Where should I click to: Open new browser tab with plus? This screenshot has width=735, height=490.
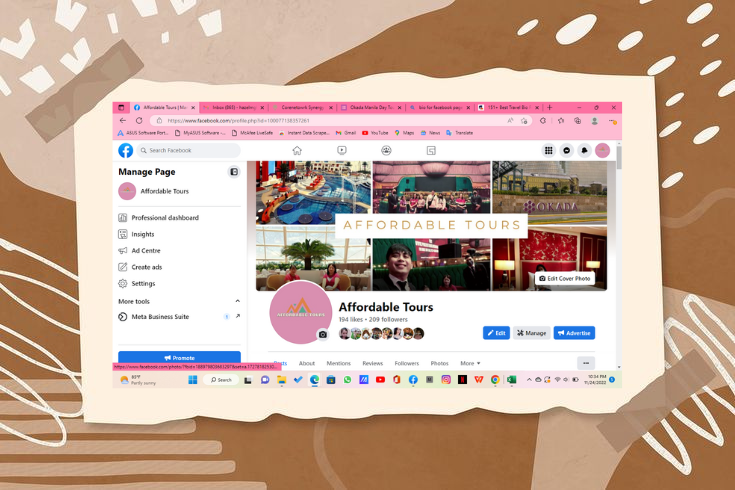[550, 107]
